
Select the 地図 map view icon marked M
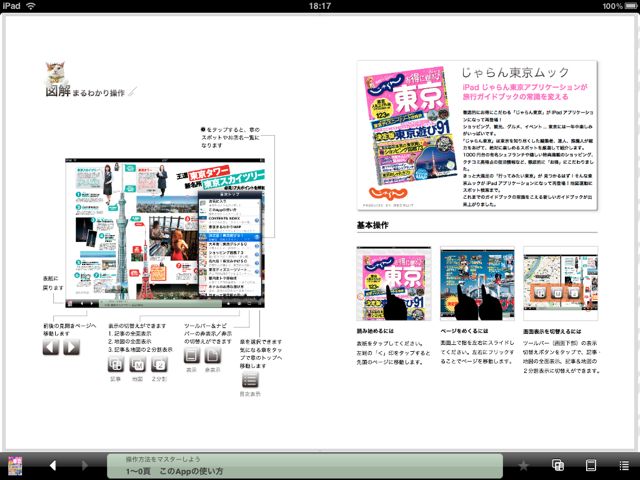138,364
